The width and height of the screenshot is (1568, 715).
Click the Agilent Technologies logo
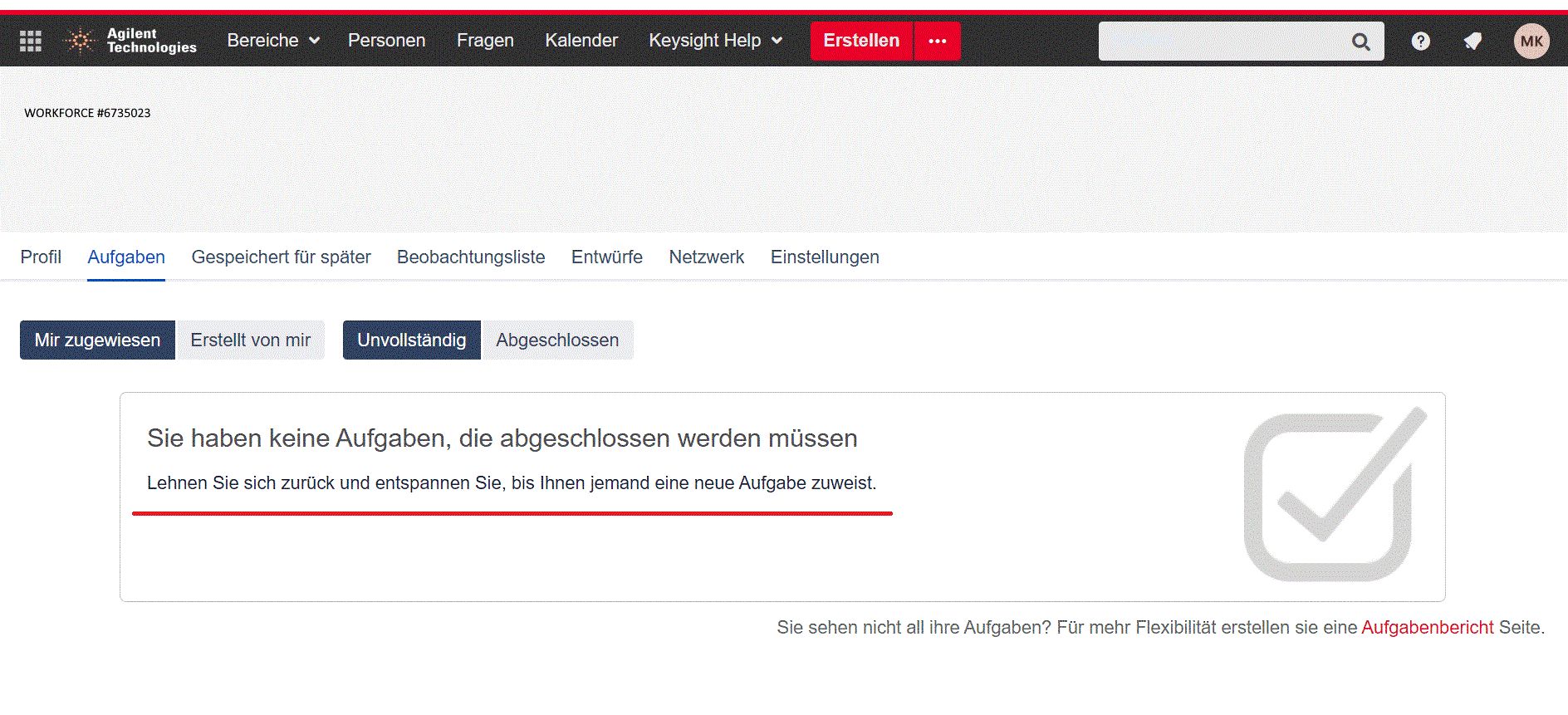click(130, 41)
